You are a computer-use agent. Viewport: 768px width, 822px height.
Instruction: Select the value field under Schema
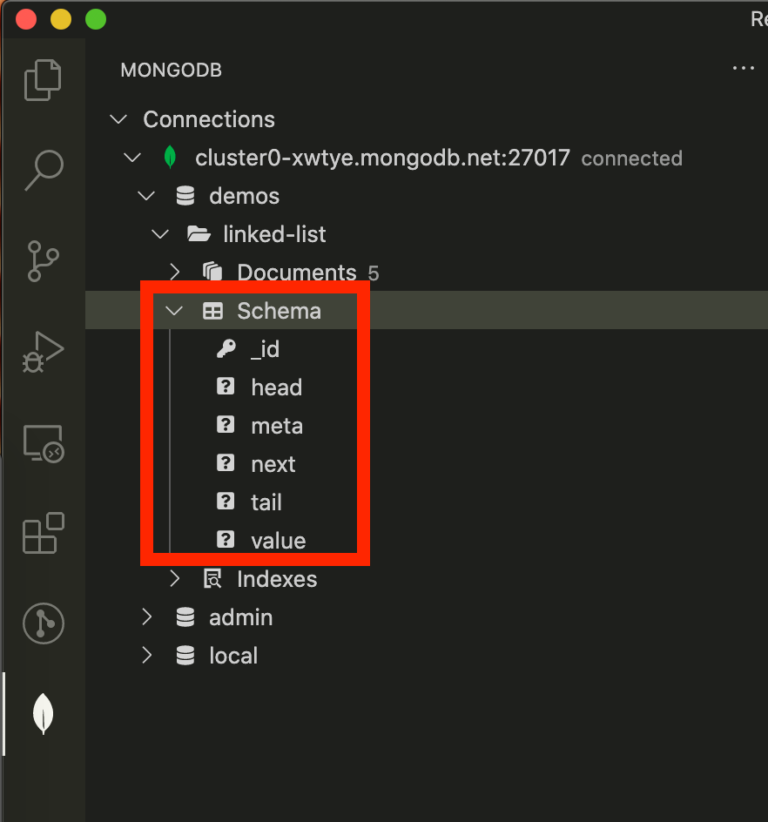tap(279, 540)
